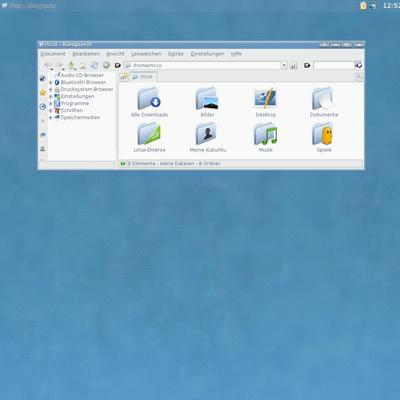Viewport: 400px width, 400px height.
Task: Click the Stop loading toolbar icon
Action: [106, 65]
